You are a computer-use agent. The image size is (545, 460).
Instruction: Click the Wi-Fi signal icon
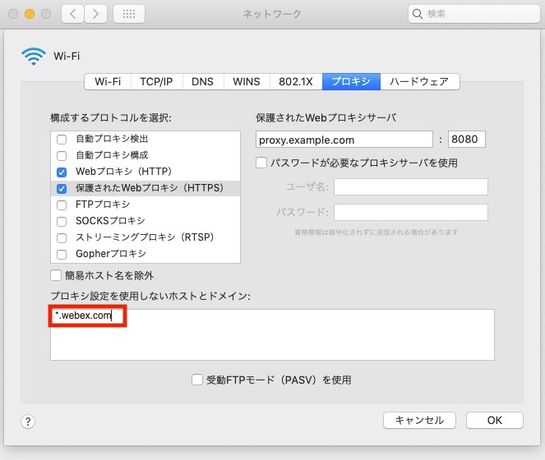coord(33,56)
